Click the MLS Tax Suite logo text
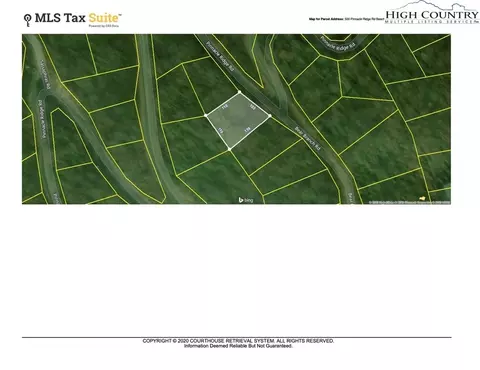Image resolution: width=480 pixels, height=370 pixels. tap(78, 18)
